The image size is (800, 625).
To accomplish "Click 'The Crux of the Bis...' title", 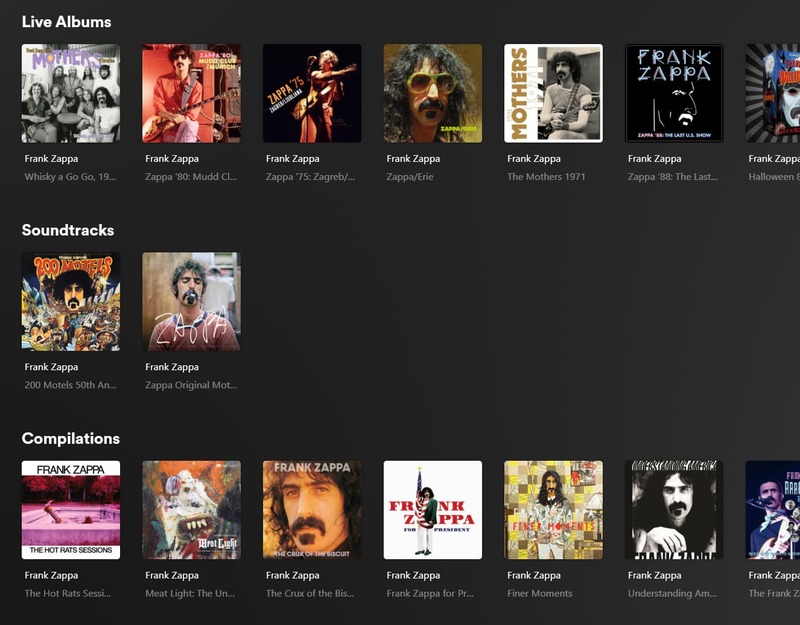I will [x=310, y=593].
